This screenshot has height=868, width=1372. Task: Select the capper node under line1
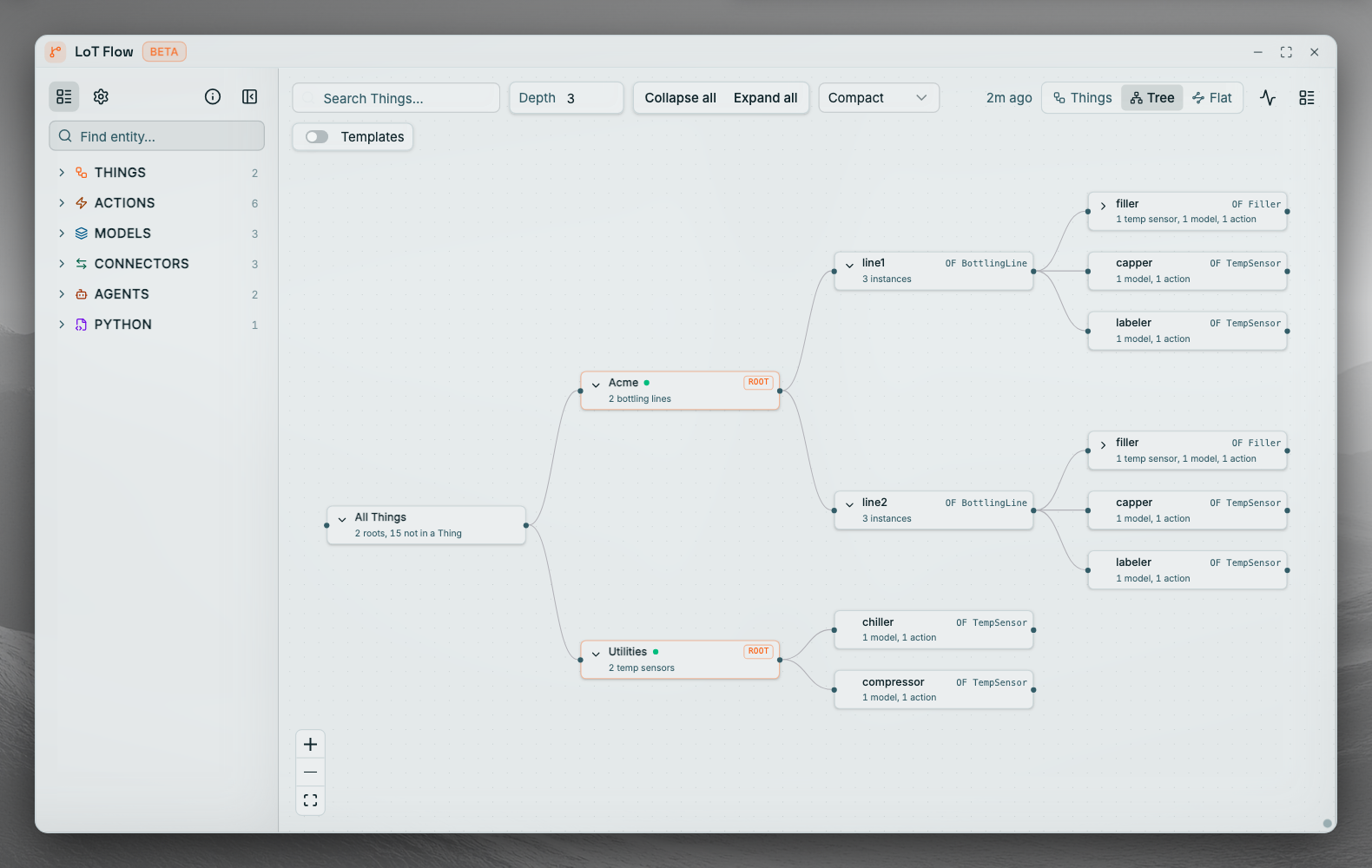pos(1187,271)
